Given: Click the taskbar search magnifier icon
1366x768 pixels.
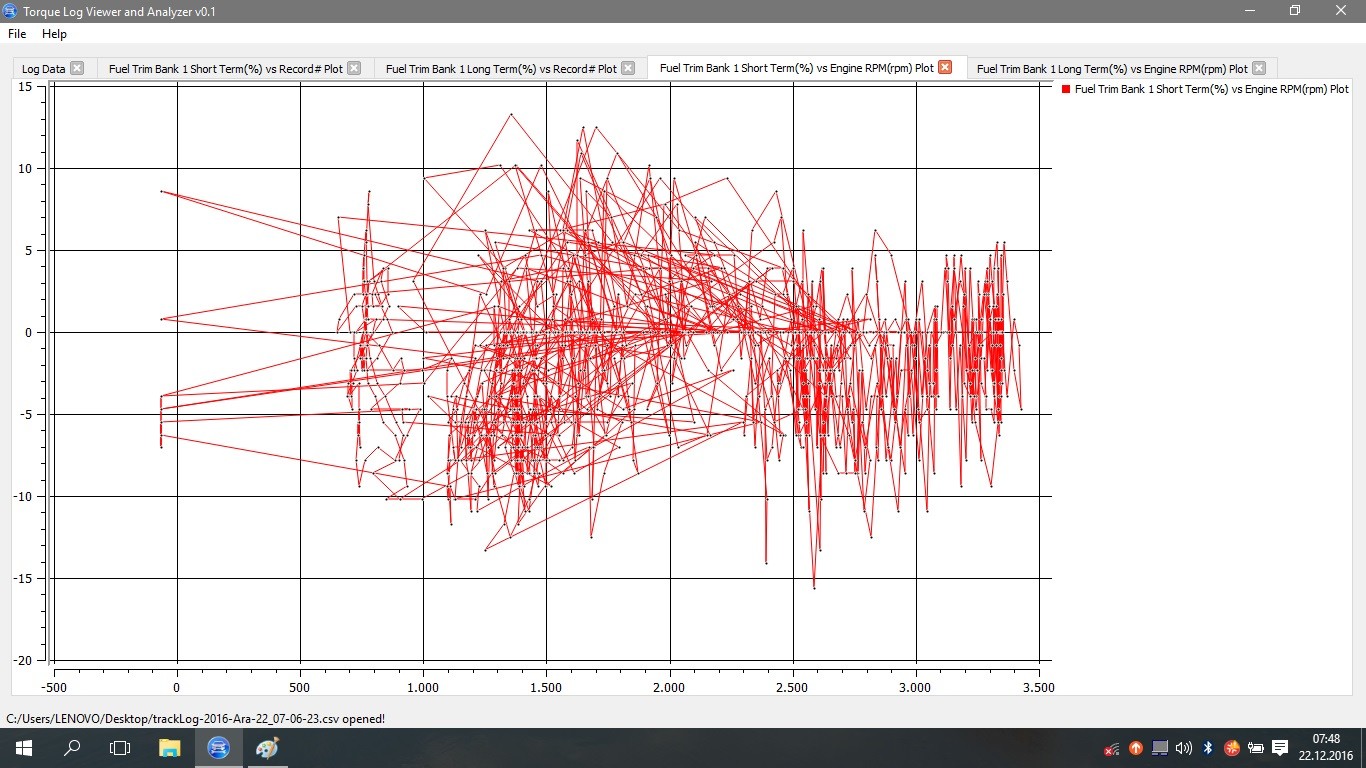Looking at the screenshot, I should point(72,748).
